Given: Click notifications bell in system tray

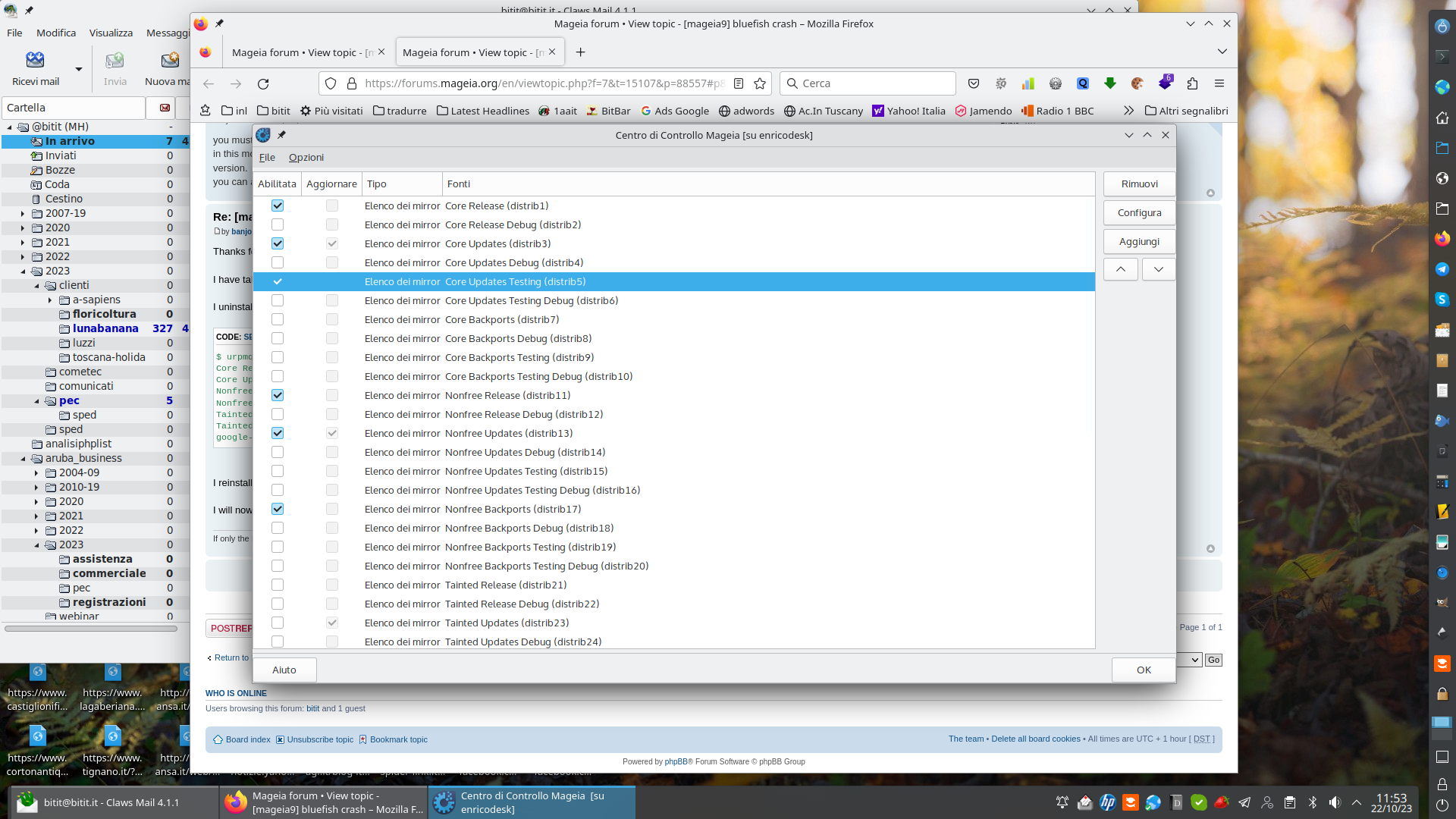Looking at the screenshot, I should pyautogui.click(x=1062, y=802).
